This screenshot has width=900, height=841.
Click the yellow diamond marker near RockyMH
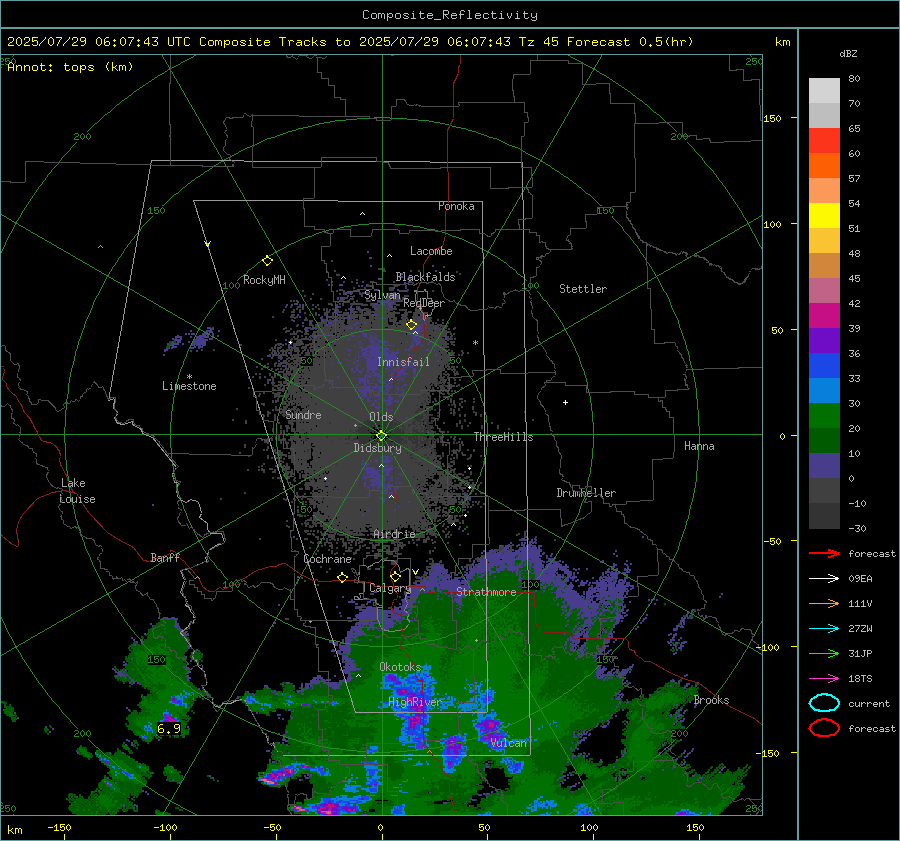click(267, 261)
